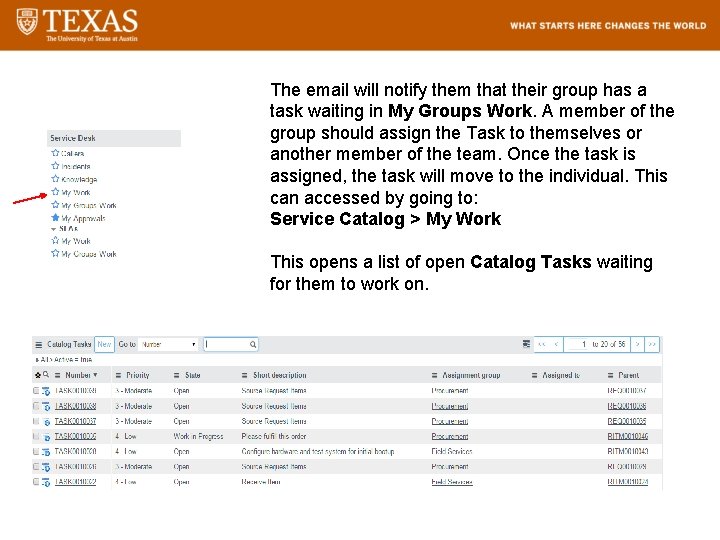Click the UT Austin shield logo
This screenshot has height=540, width=720.
click(x=27, y=21)
